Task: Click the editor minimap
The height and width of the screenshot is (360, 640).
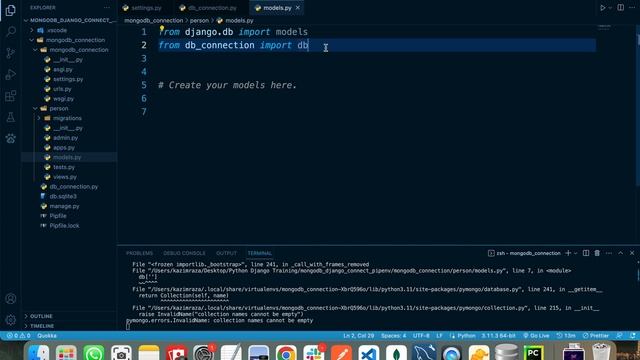Action: (604, 28)
